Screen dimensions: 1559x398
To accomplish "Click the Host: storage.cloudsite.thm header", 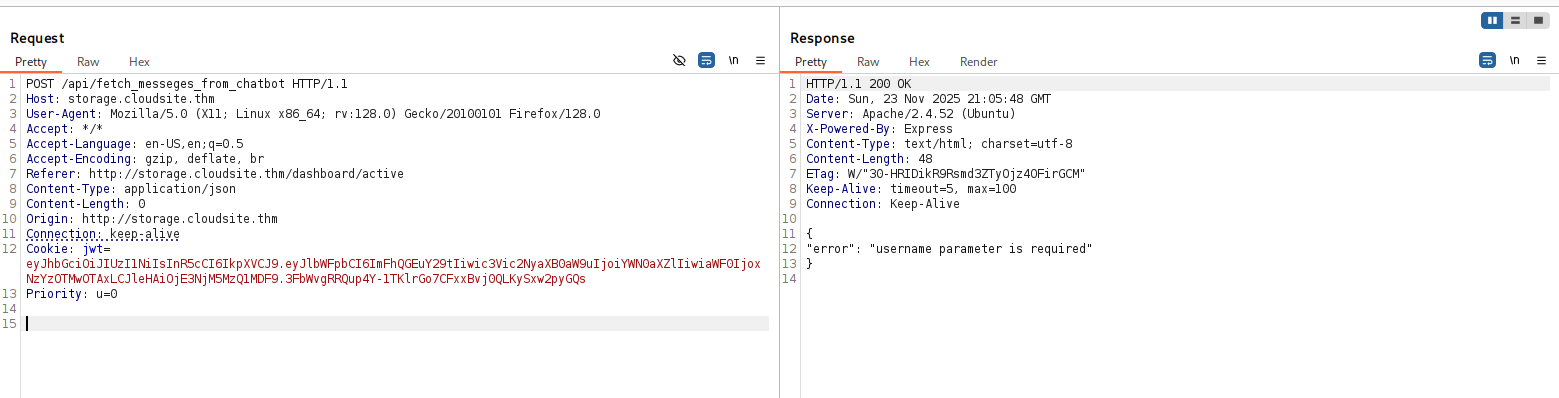I will 120,99.
